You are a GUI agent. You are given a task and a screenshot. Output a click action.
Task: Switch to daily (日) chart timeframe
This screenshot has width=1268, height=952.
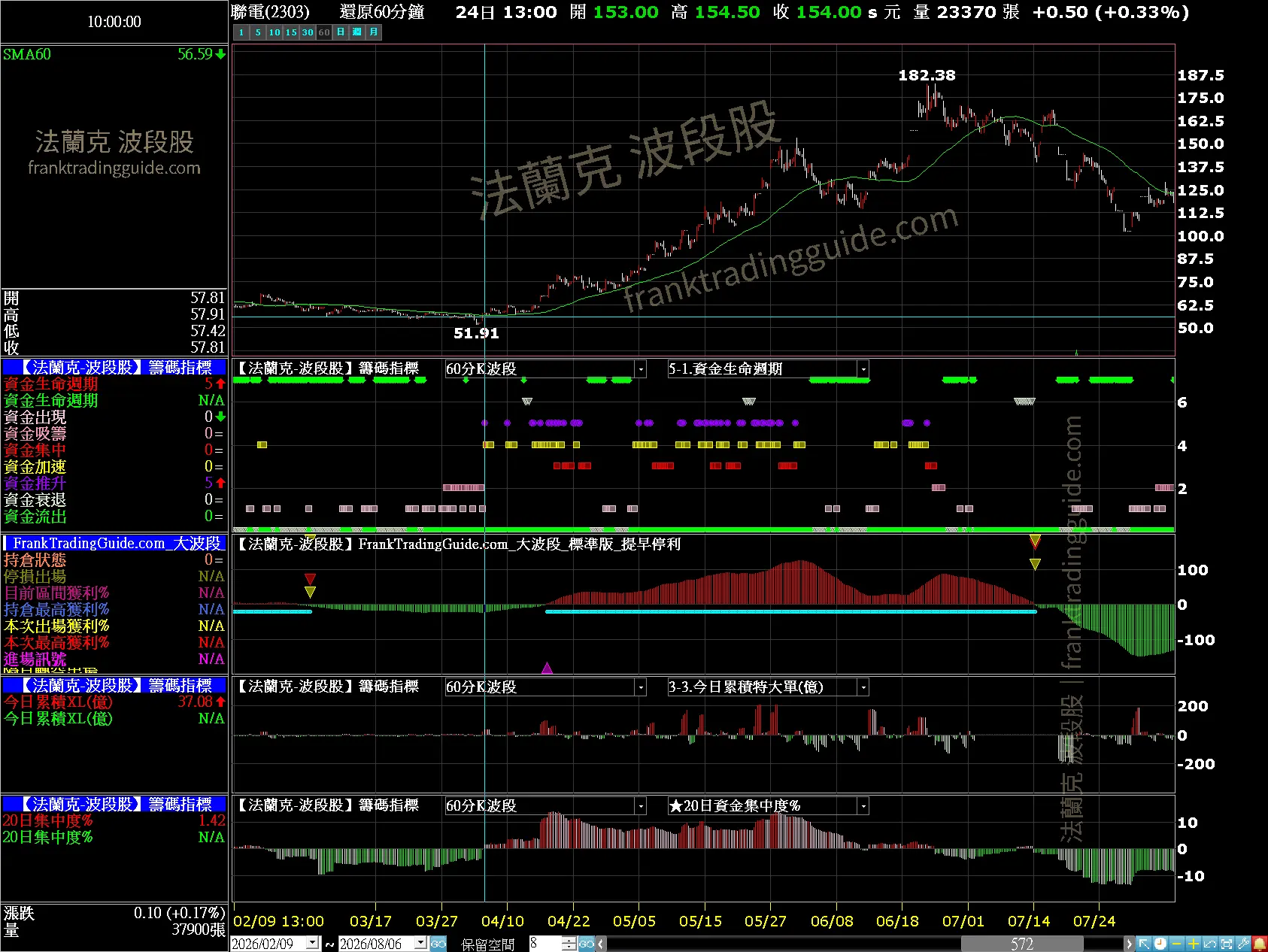pos(341,32)
